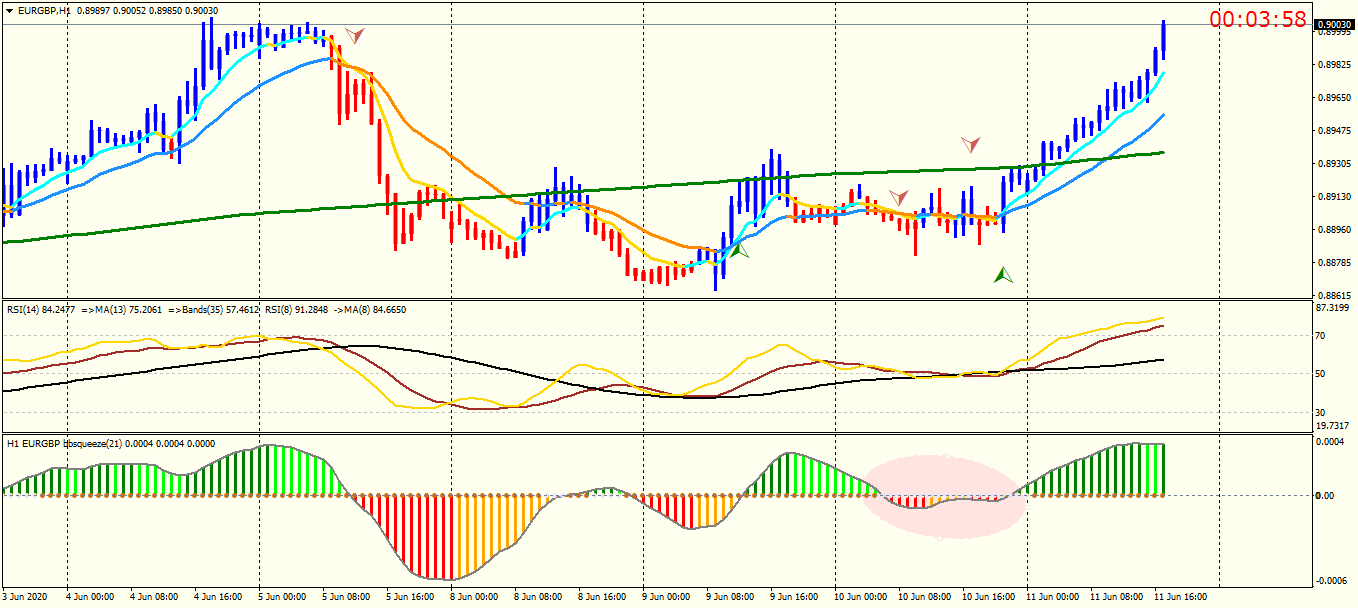
Task: Click the ->MA(8) 84.6650 label
Action: point(370,310)
